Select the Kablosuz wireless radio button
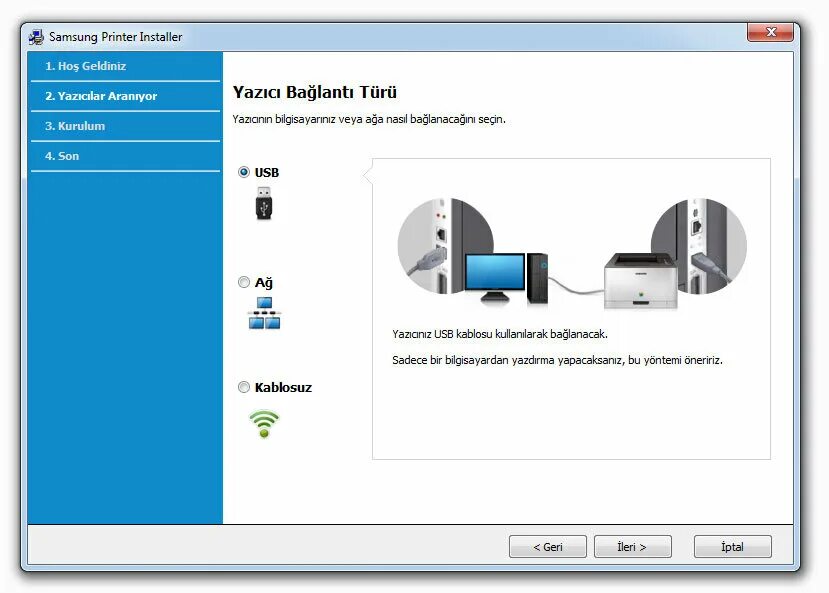The image size is (829, 593). (244, 387)
